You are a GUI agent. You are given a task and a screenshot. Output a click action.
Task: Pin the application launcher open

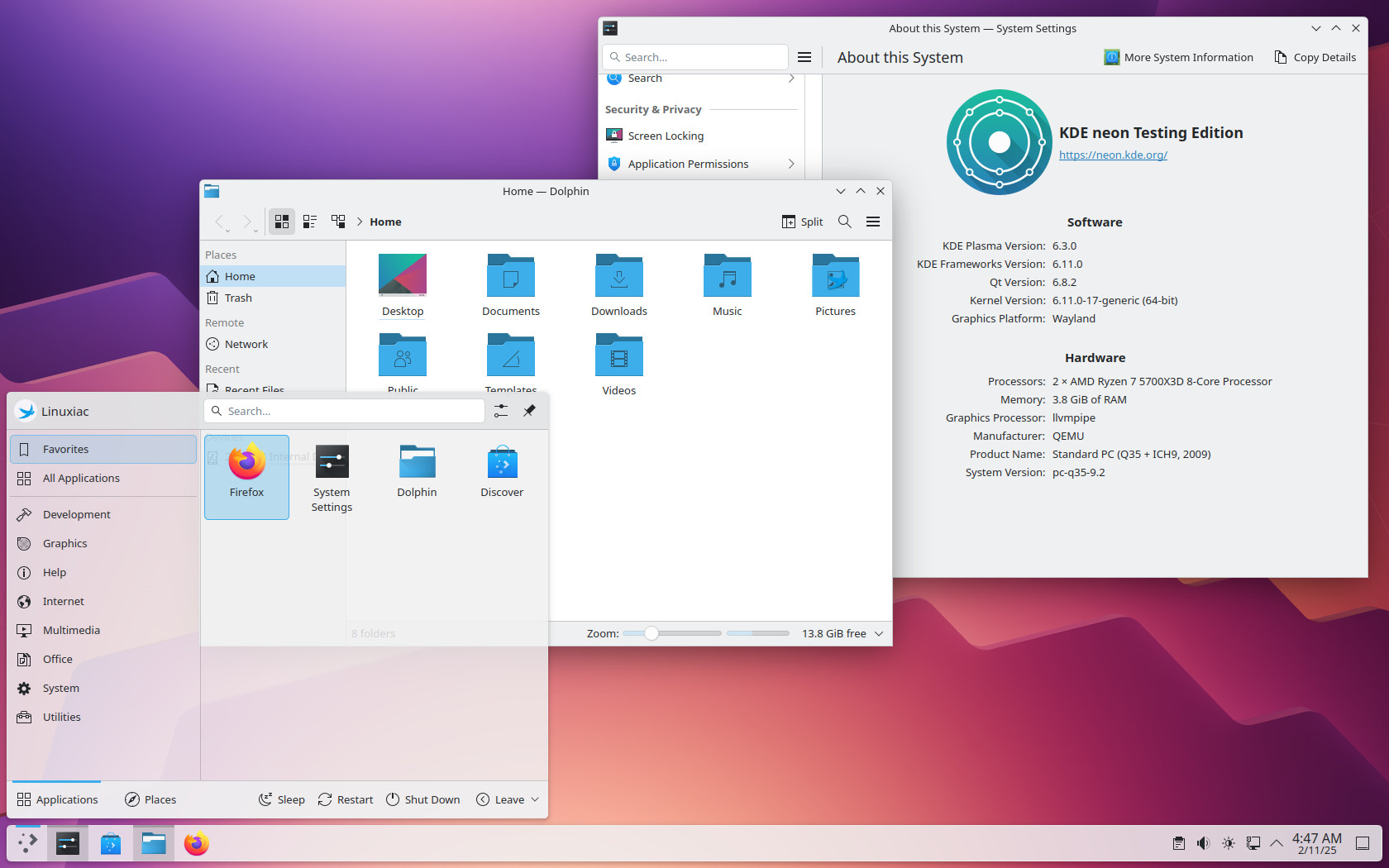[529, 411]
